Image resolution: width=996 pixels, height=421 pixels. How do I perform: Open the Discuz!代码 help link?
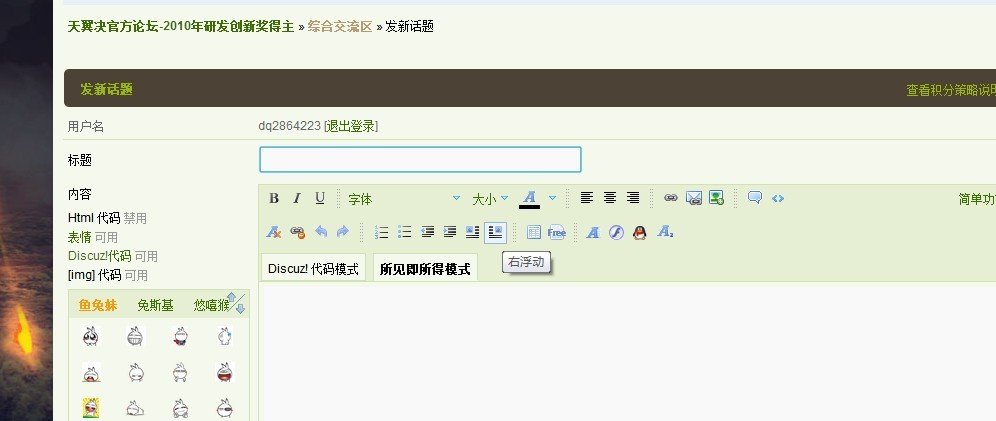(99, 256)
